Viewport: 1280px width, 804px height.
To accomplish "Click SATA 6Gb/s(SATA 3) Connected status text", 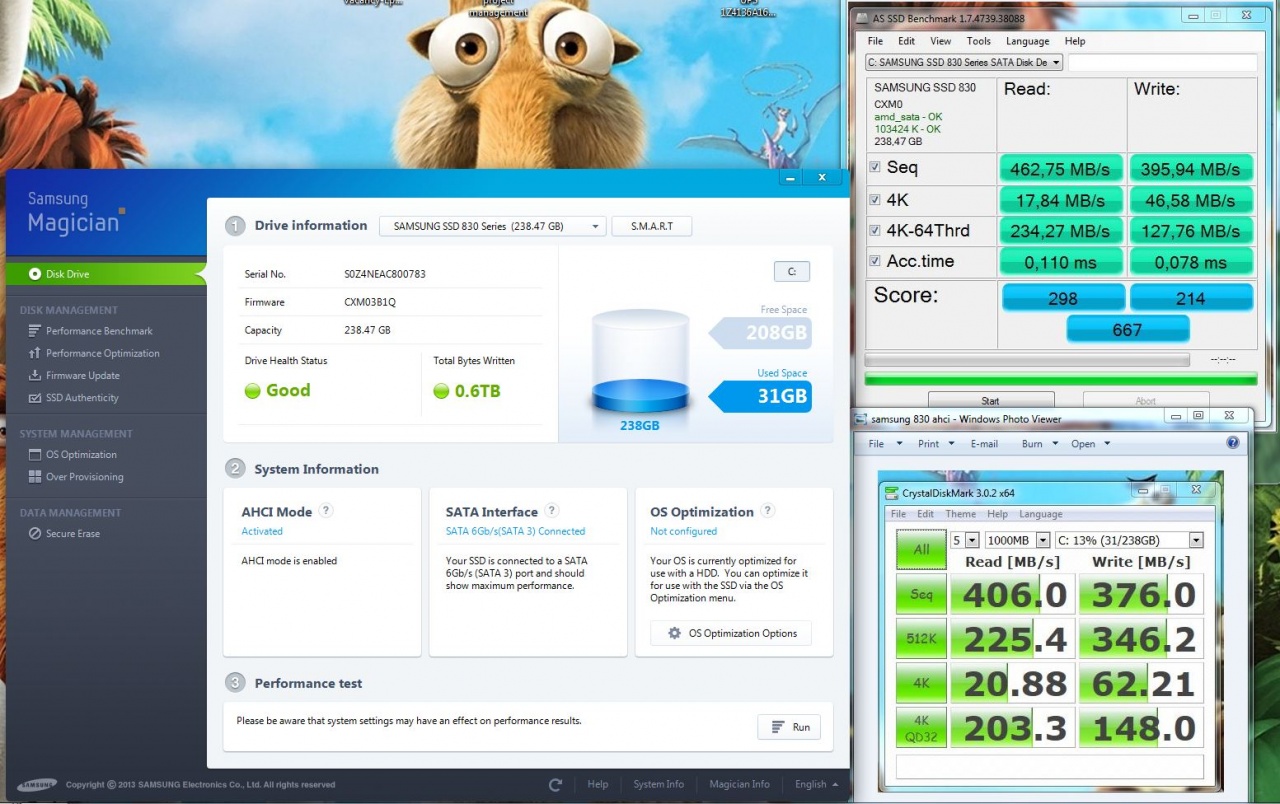I will tap(515, 531).
